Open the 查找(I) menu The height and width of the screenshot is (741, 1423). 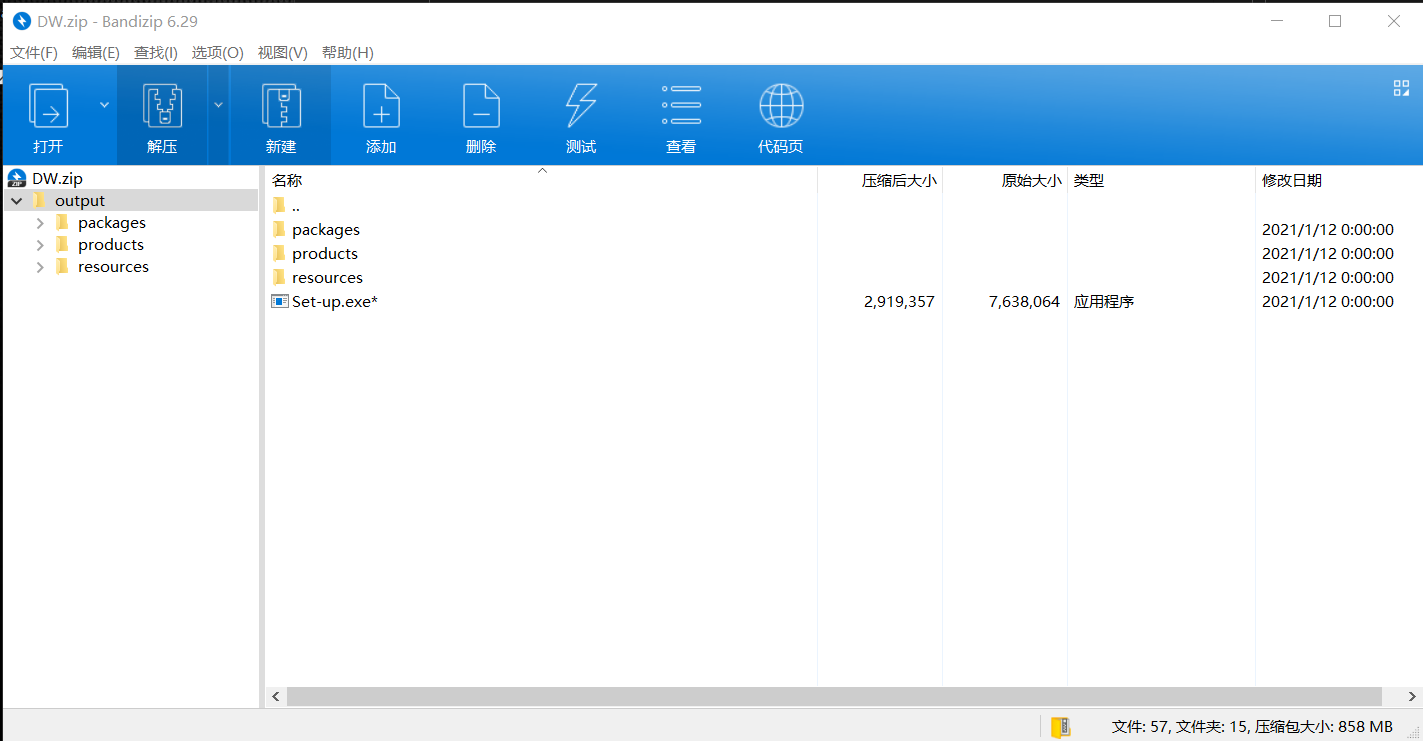156,53
